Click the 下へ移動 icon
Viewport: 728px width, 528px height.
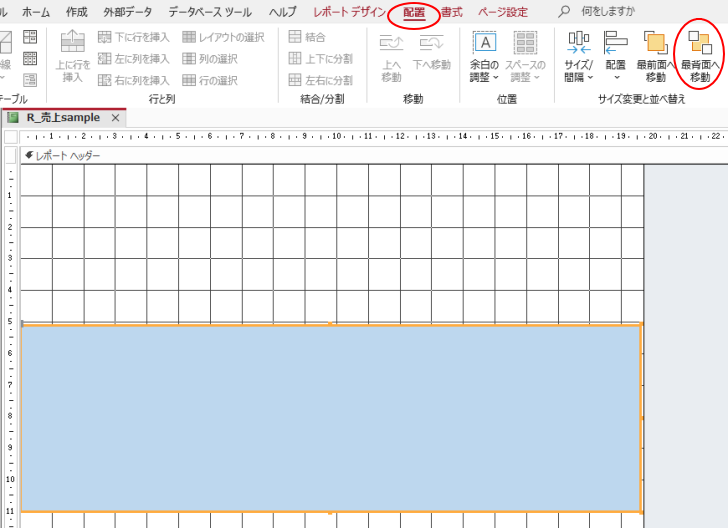pyautogui.click(x=432, y=52)
